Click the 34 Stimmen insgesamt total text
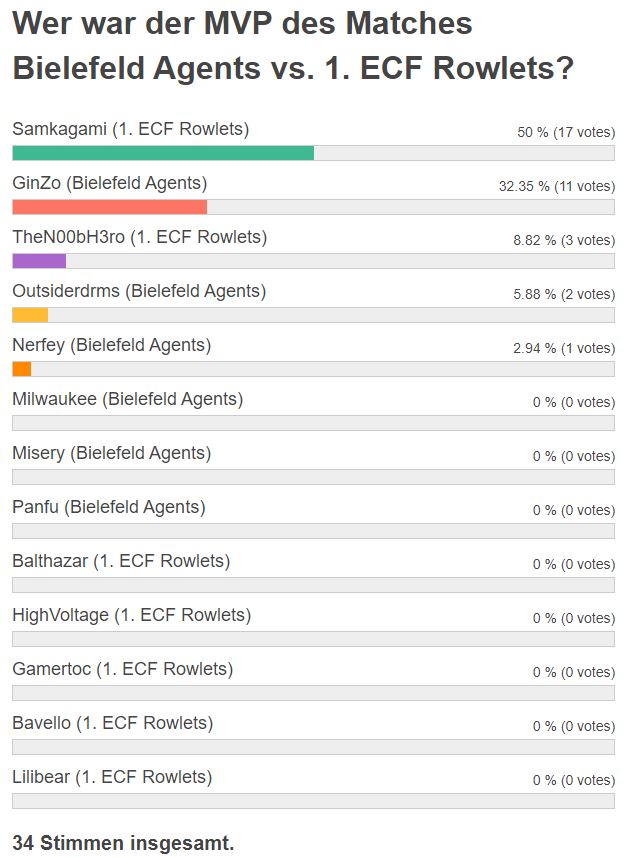 [123, 843]
